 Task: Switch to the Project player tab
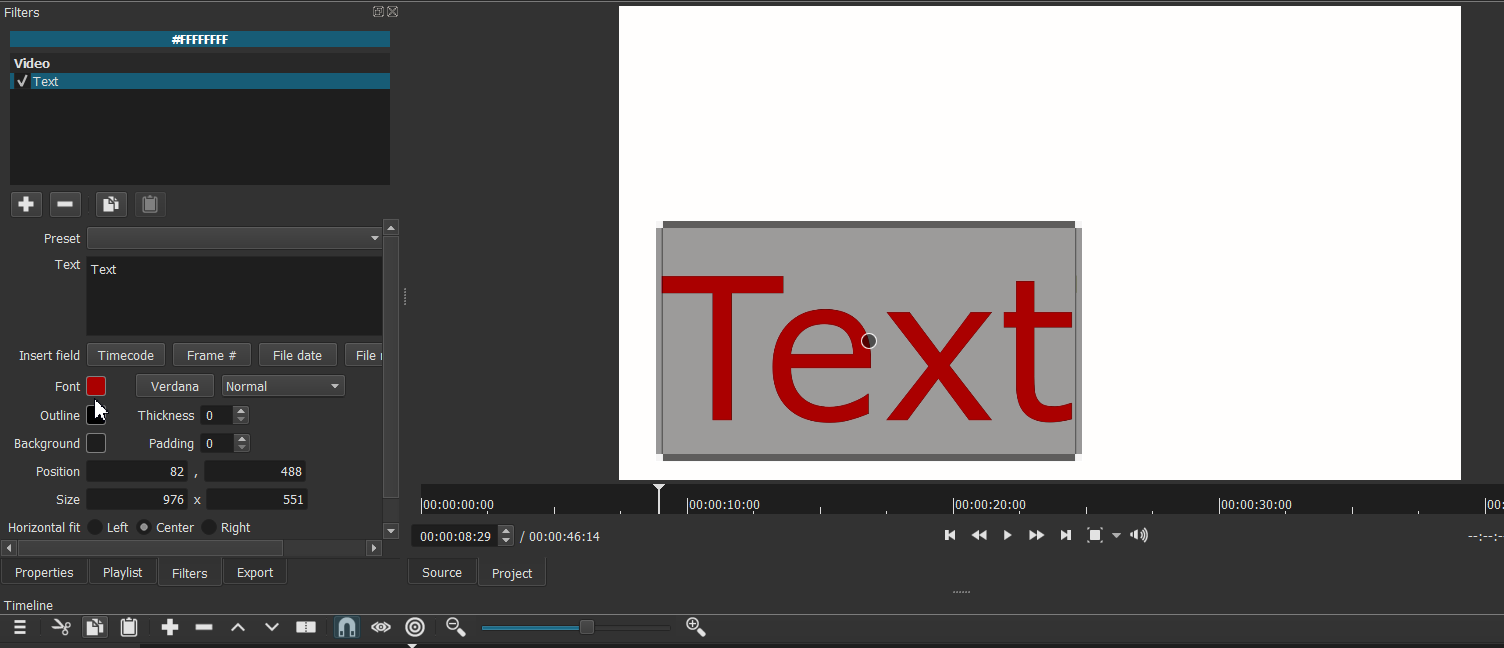click(x=512, y=573)
